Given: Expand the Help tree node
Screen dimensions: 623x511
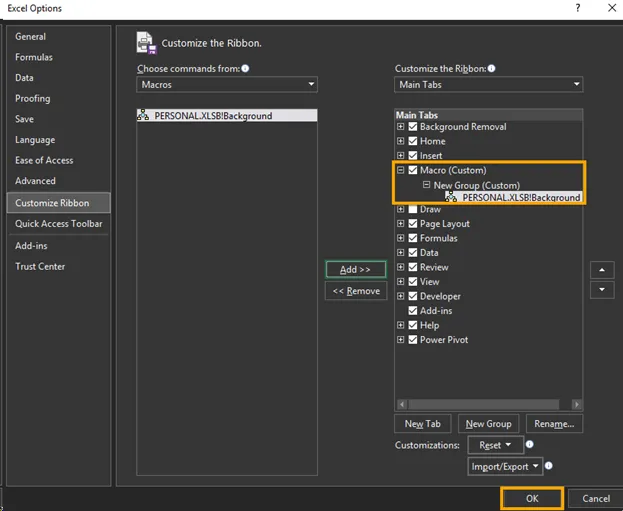Looking at the screenshot, I should click(x=400, y=325).
